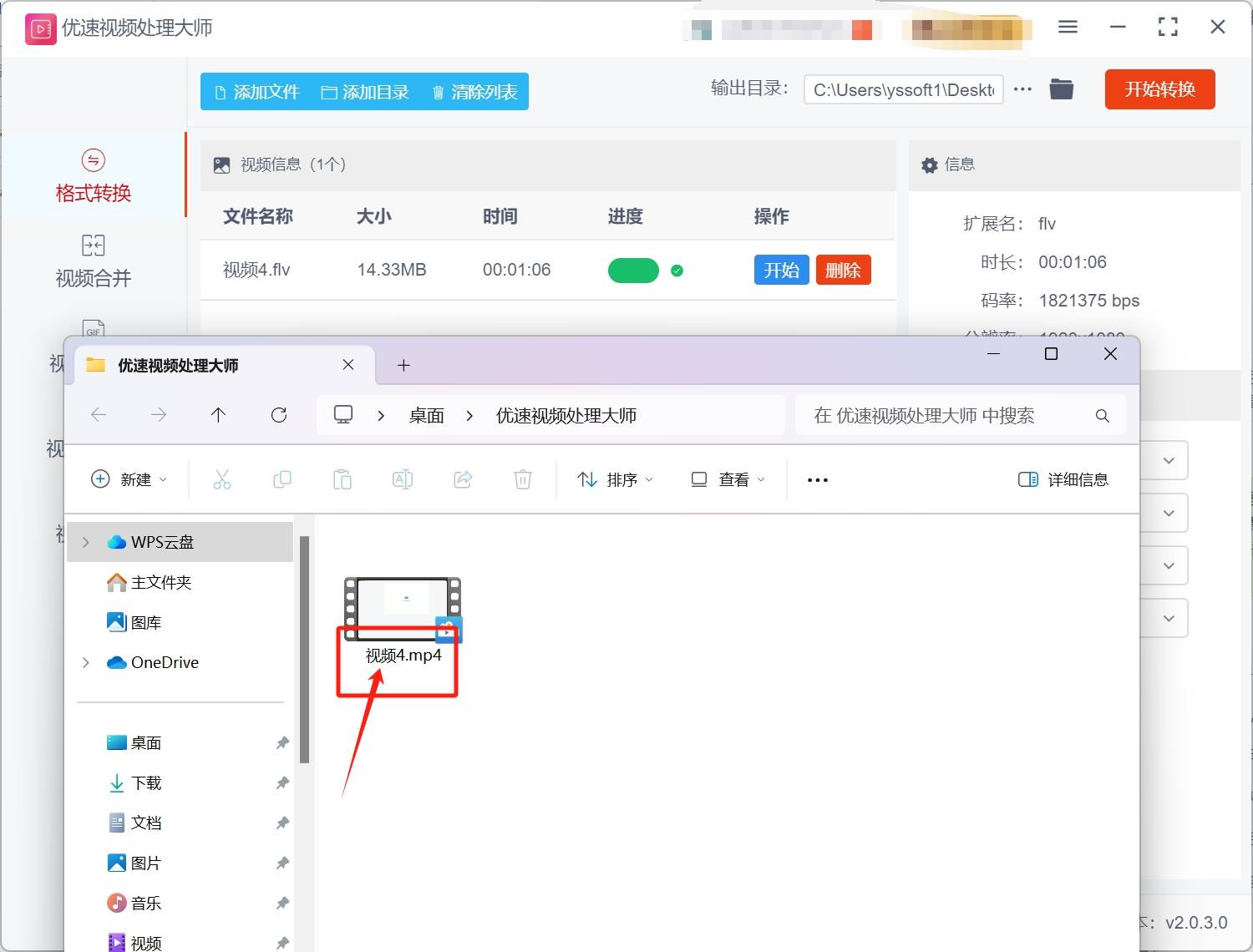This screenshot has height=952, width=1253.
Task: Open the 新建 dropdown in Explorer
Action: pyautogui.click(x=129, y=479)
